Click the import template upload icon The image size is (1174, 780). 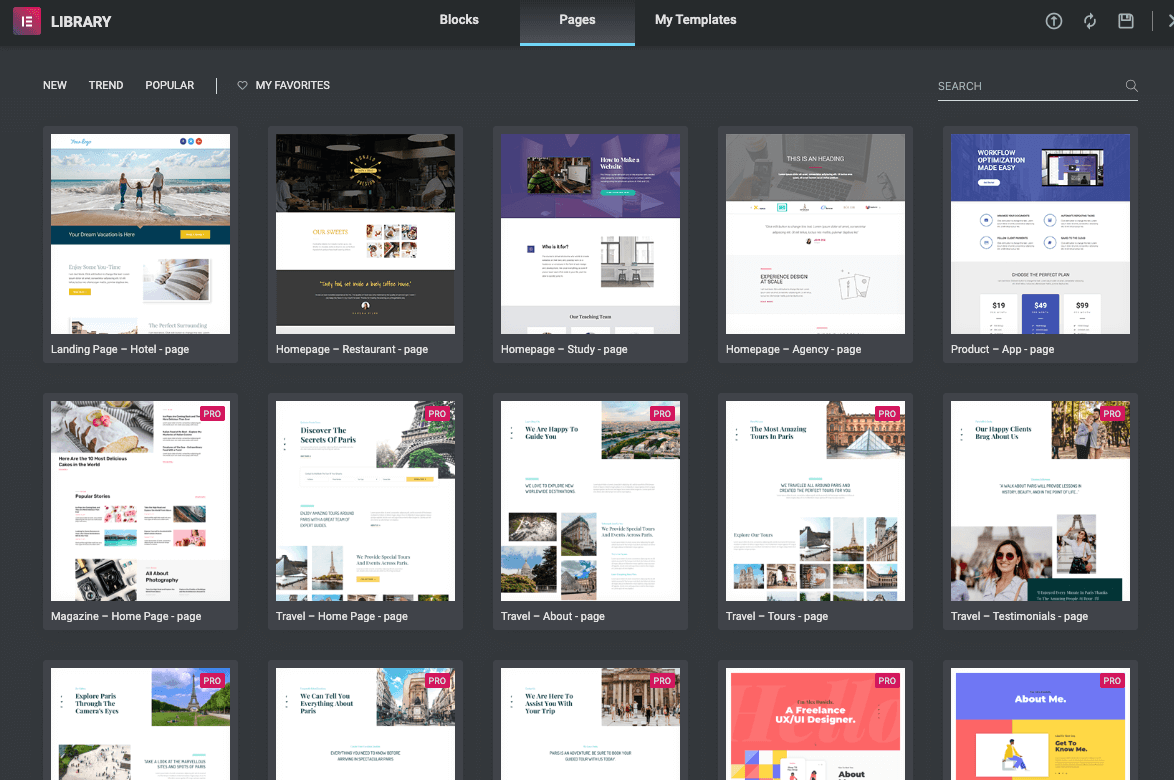click(1054, 21)
